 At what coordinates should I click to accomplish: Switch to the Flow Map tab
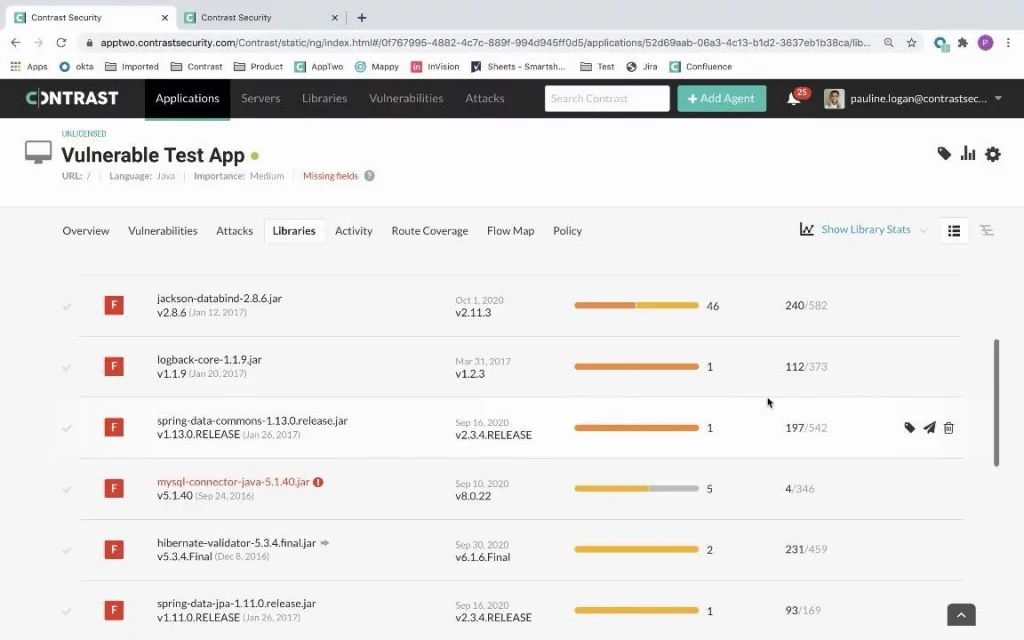pos(511,231)
